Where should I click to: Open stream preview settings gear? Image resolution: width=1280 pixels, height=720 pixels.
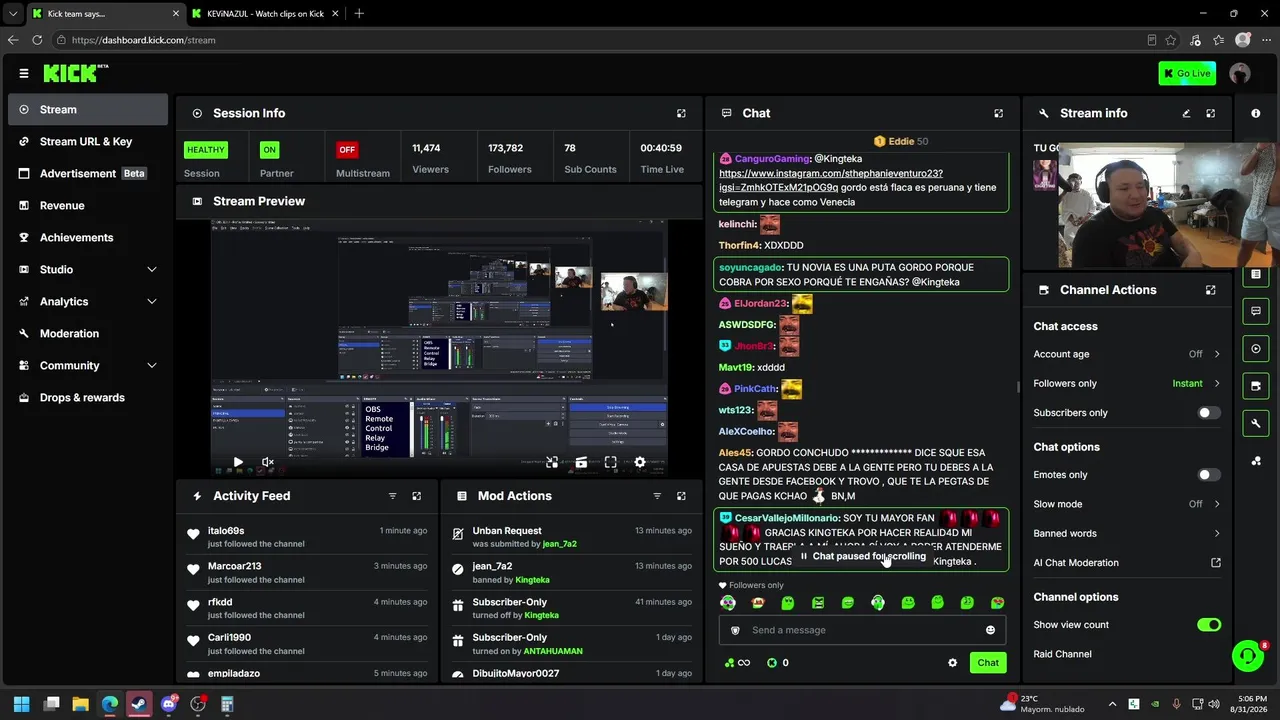(x=640, y=463)
